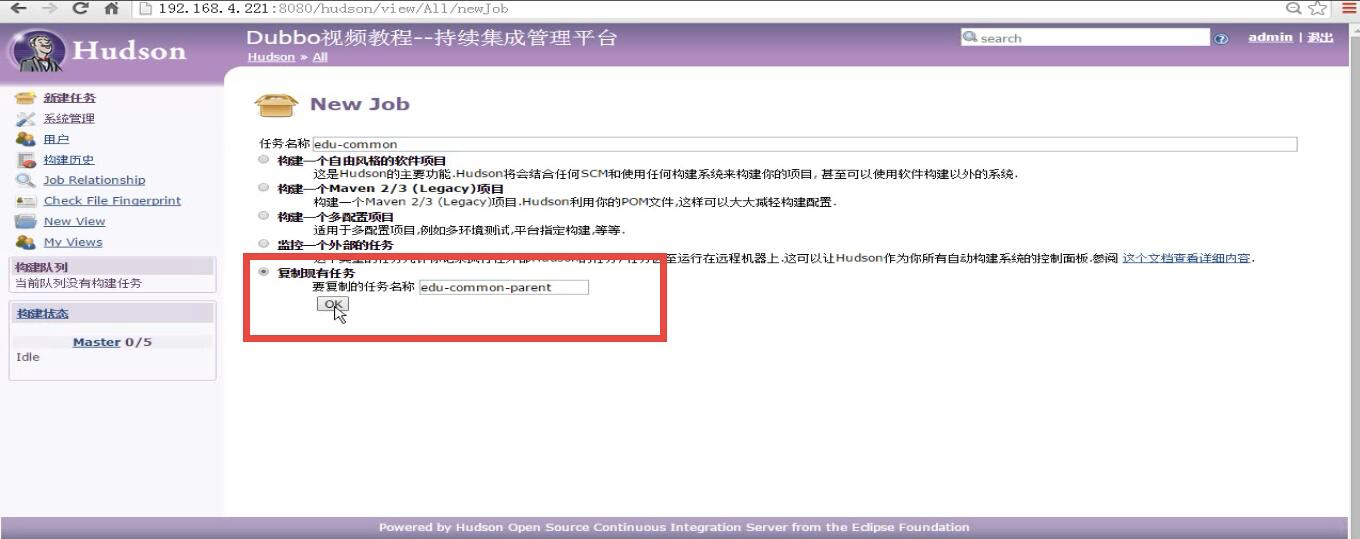
Task: Click the New Job heading
Action: pos(359,104)
